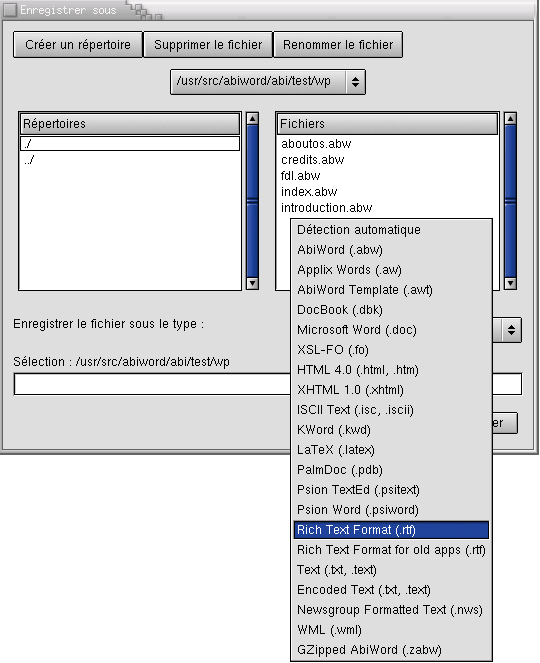Click the Répertoires column header
Screen dimensions: 540x663
[130, 124]
